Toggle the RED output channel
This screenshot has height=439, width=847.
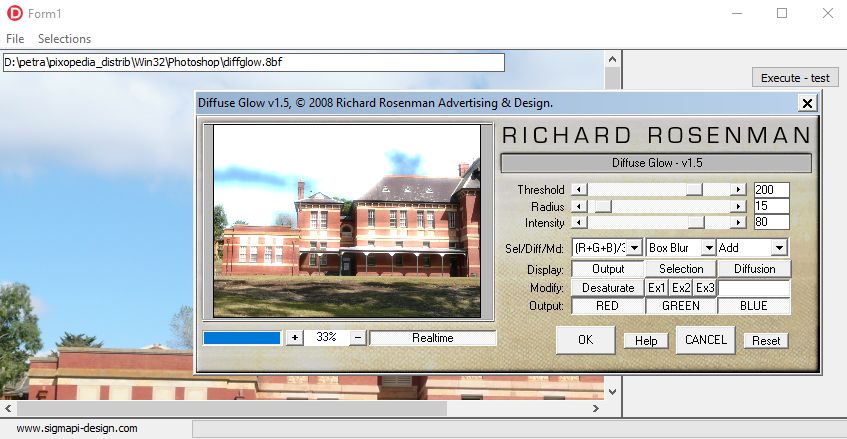point(608,306)
